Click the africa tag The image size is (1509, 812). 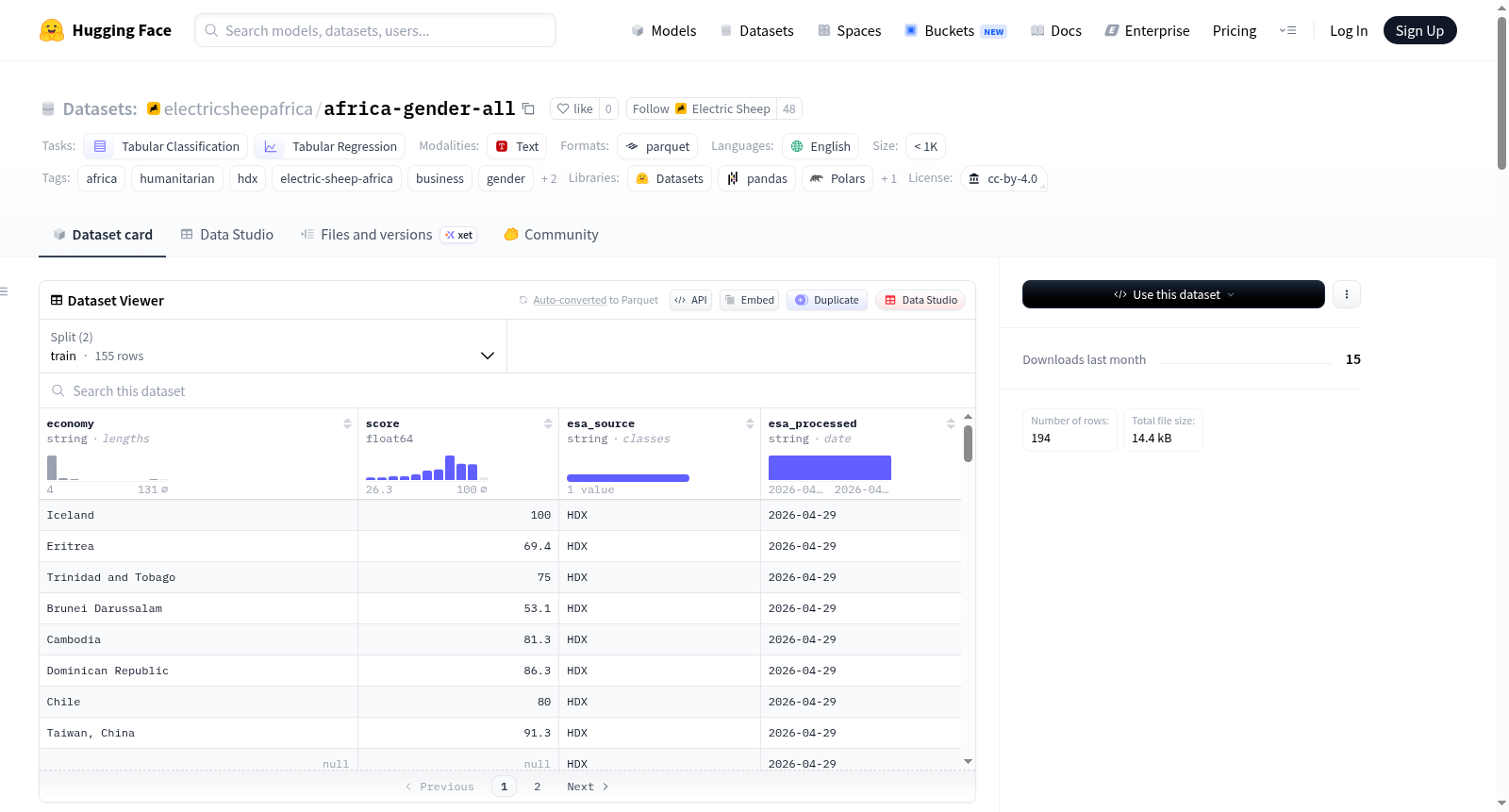click(x=102, y=178)
